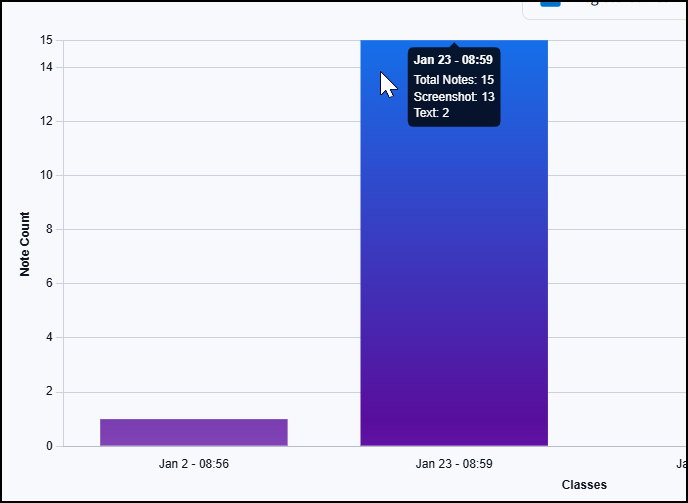Click the tall blue Jan 23 - 08:59 bar
The height and width of the screenshot is (503, 688).
[454, 243]
